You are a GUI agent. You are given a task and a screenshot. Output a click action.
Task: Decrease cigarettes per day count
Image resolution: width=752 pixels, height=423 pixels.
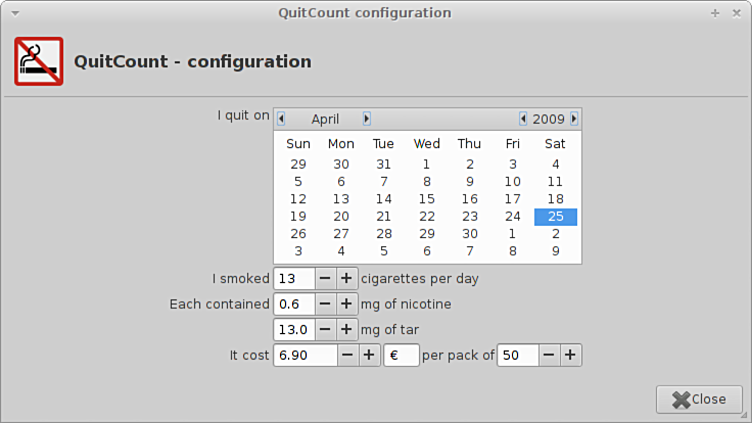point(326,278)
